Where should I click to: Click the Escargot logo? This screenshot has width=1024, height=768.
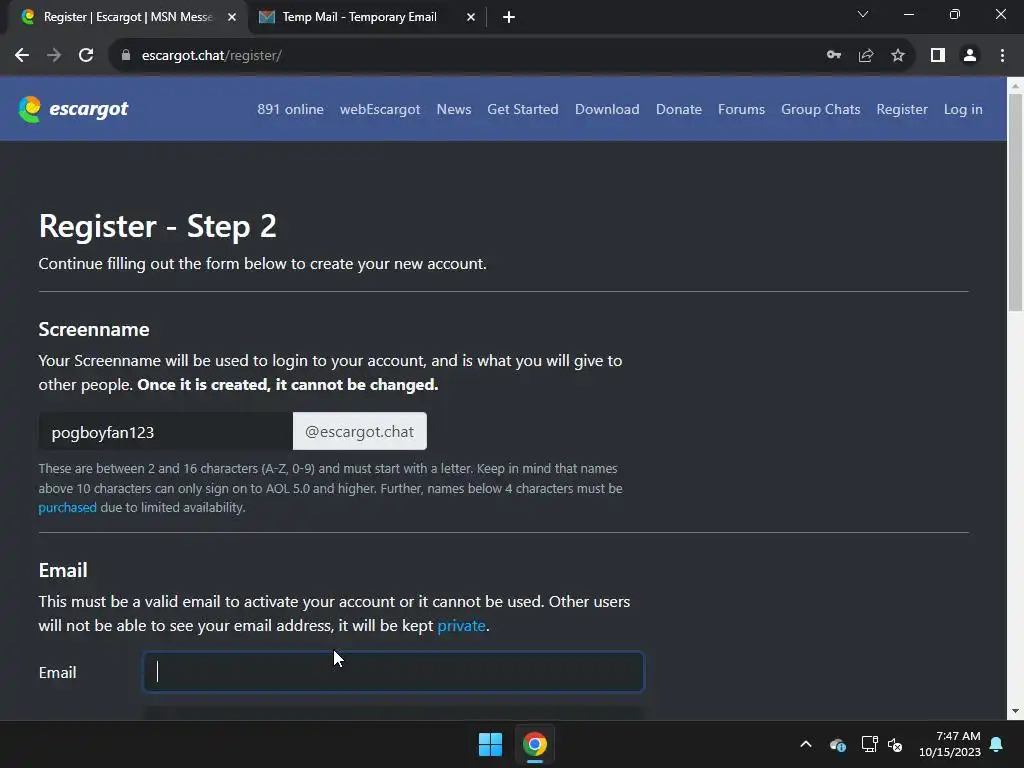point(73,109)
